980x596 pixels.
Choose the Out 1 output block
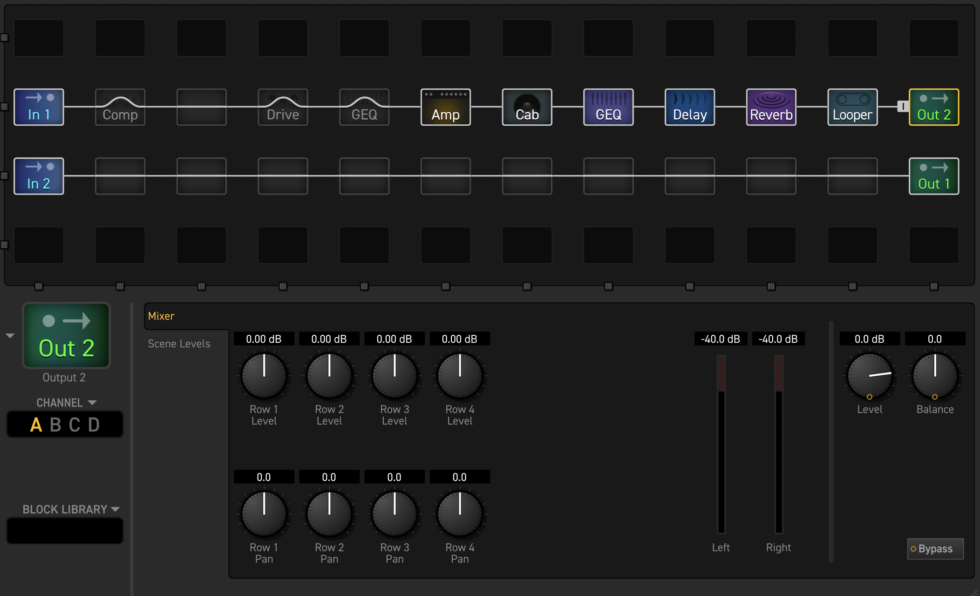933,176
